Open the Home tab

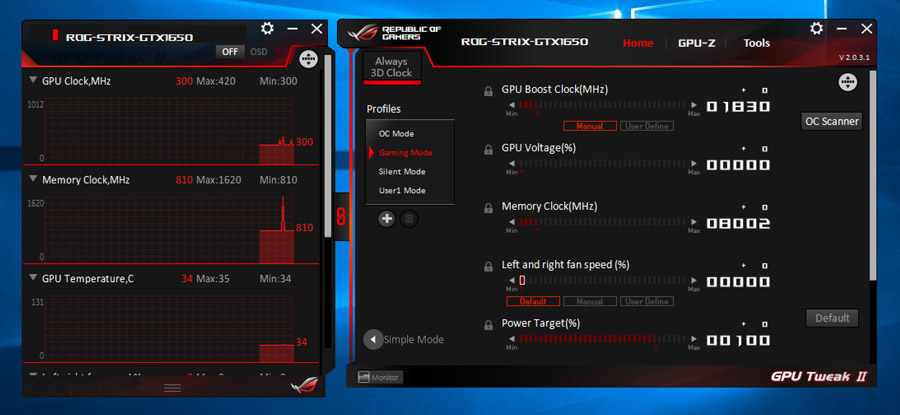pyautogui.click(x=638, y=43)
